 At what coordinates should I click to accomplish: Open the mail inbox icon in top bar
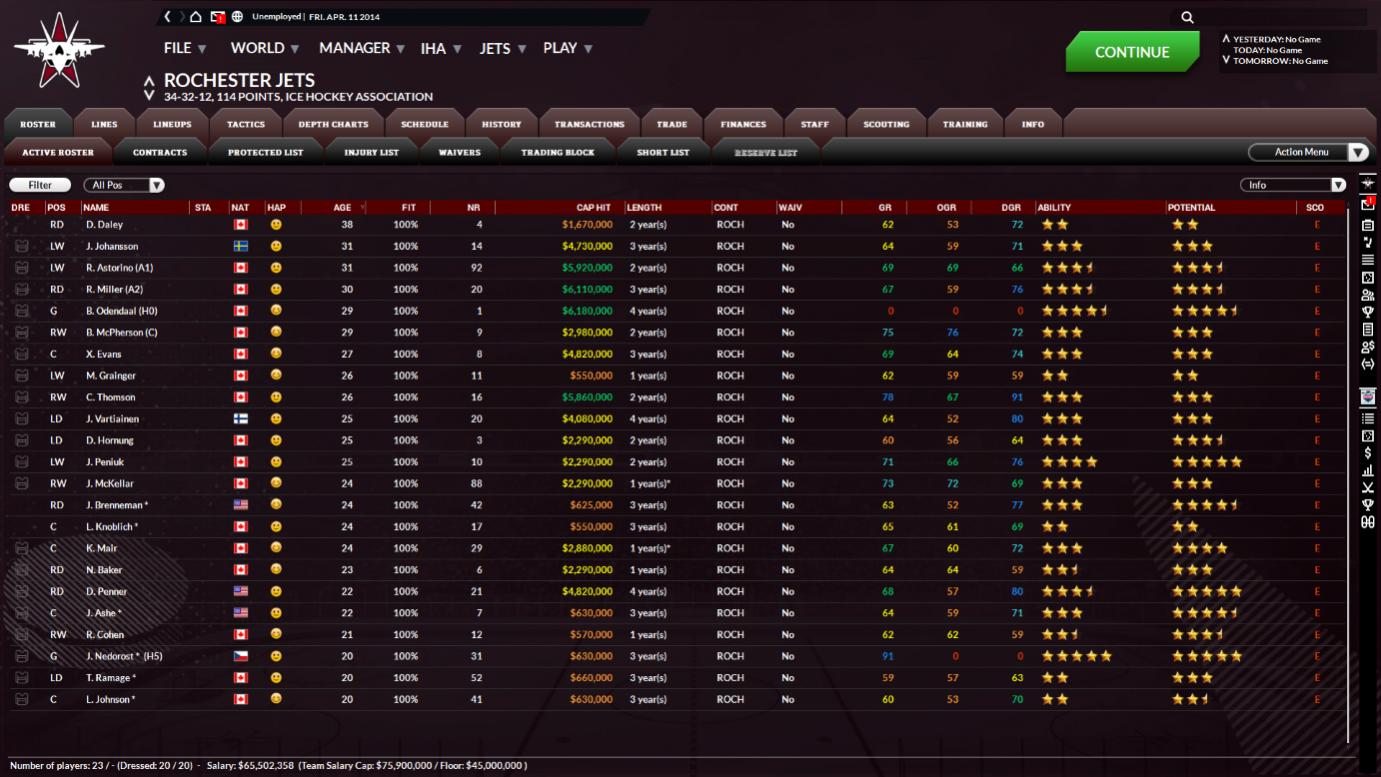217,17
